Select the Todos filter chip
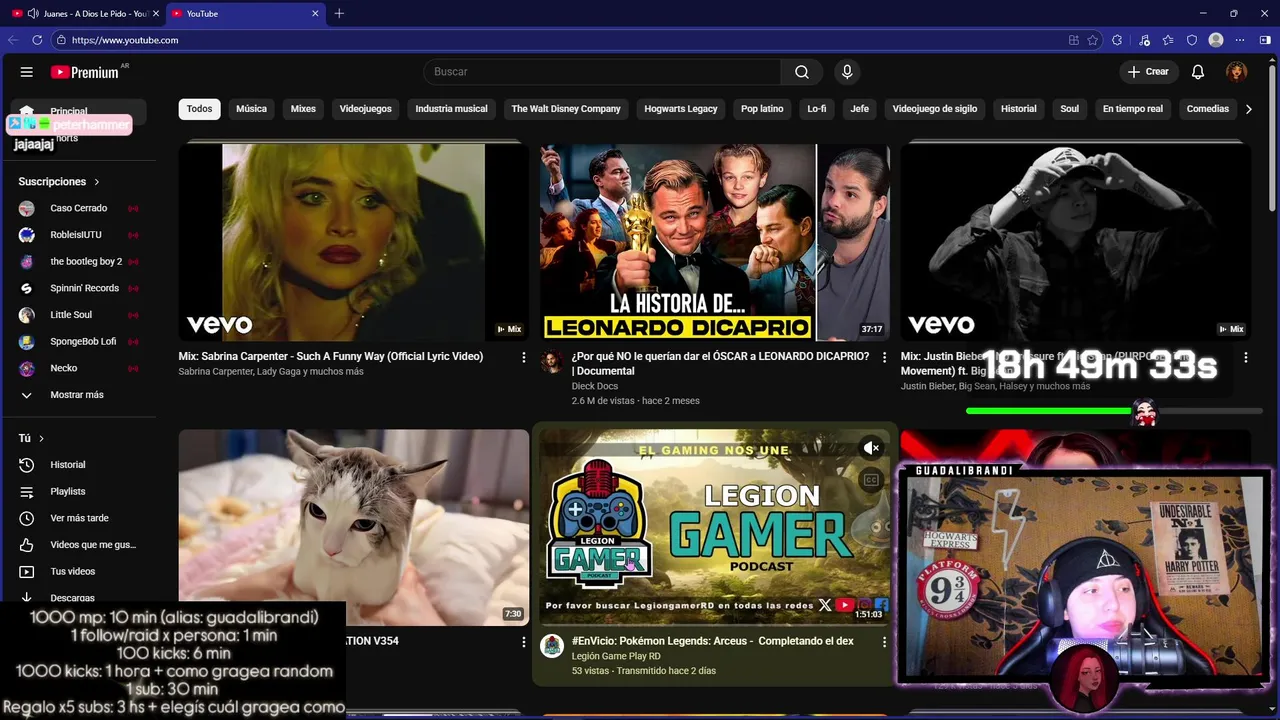1280x720 pixels. click(200, 109)
